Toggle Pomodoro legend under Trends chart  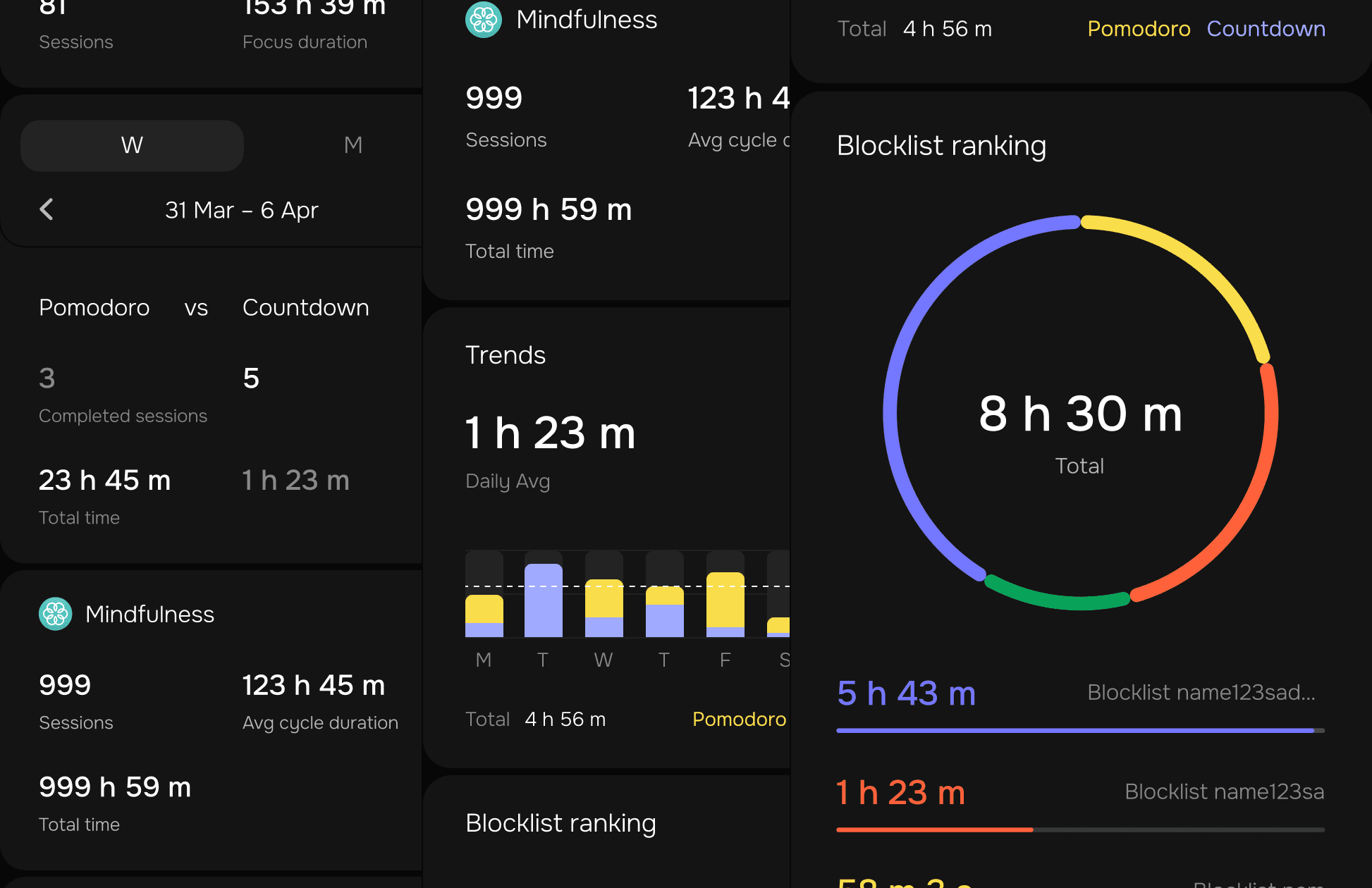click(x=738, y=719)
